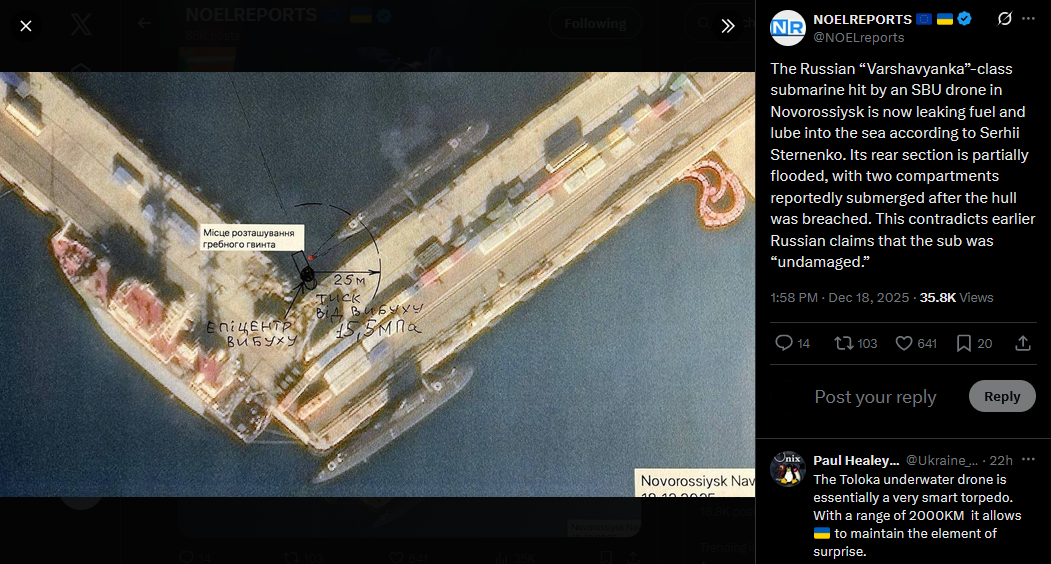Like the tweet with 641 likes
Viewport: 1051px width, 564px height.
pyautogui.click(x=916, y=343)
